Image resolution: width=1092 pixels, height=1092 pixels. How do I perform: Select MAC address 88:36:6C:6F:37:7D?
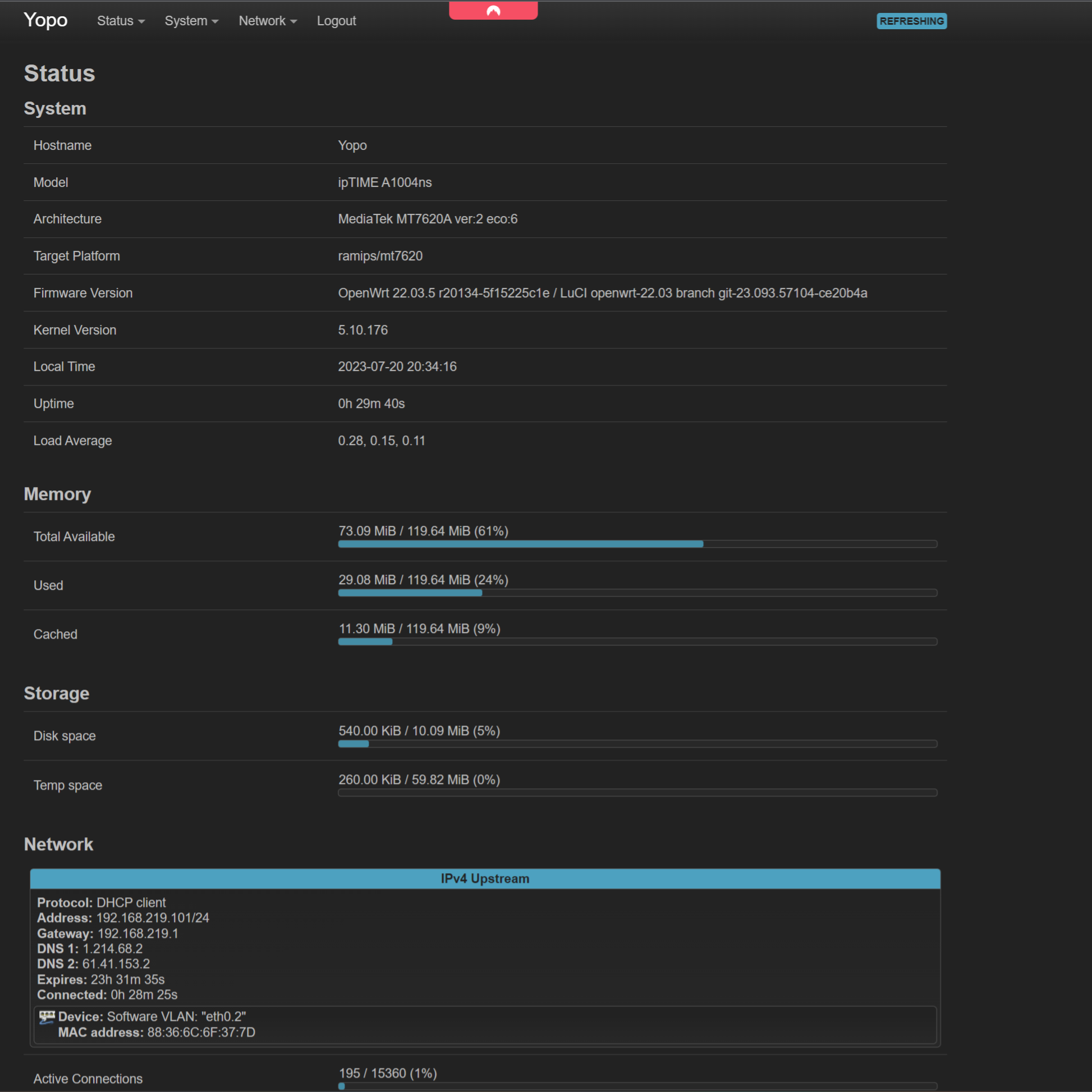pos(201,1032)
